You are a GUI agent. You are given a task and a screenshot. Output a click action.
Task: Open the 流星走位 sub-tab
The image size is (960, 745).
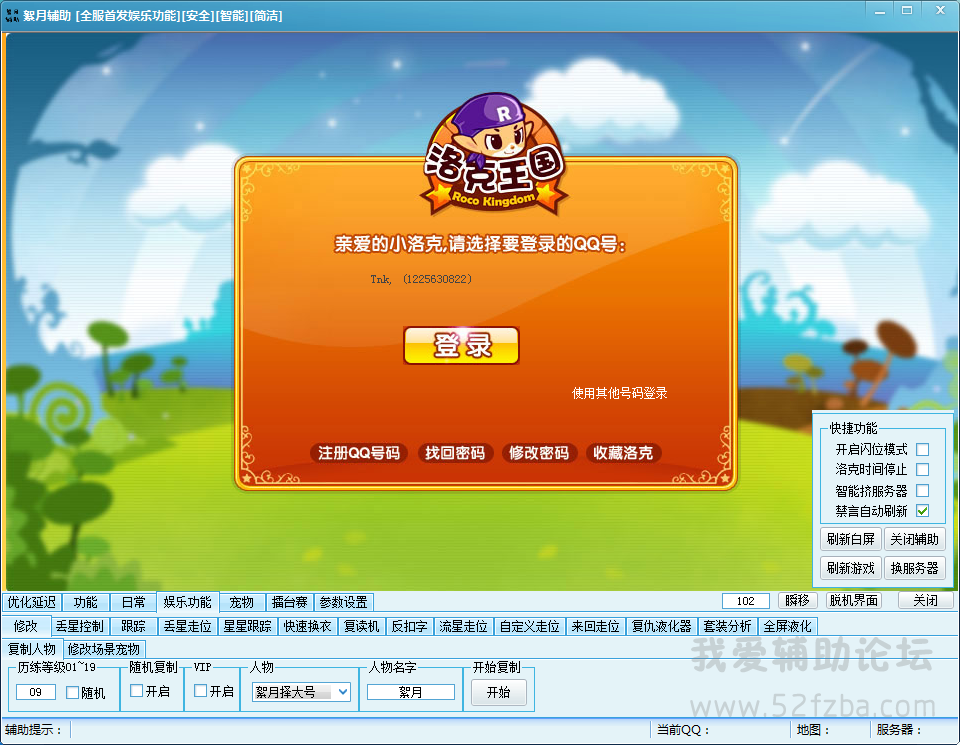(x=463, y=627)
